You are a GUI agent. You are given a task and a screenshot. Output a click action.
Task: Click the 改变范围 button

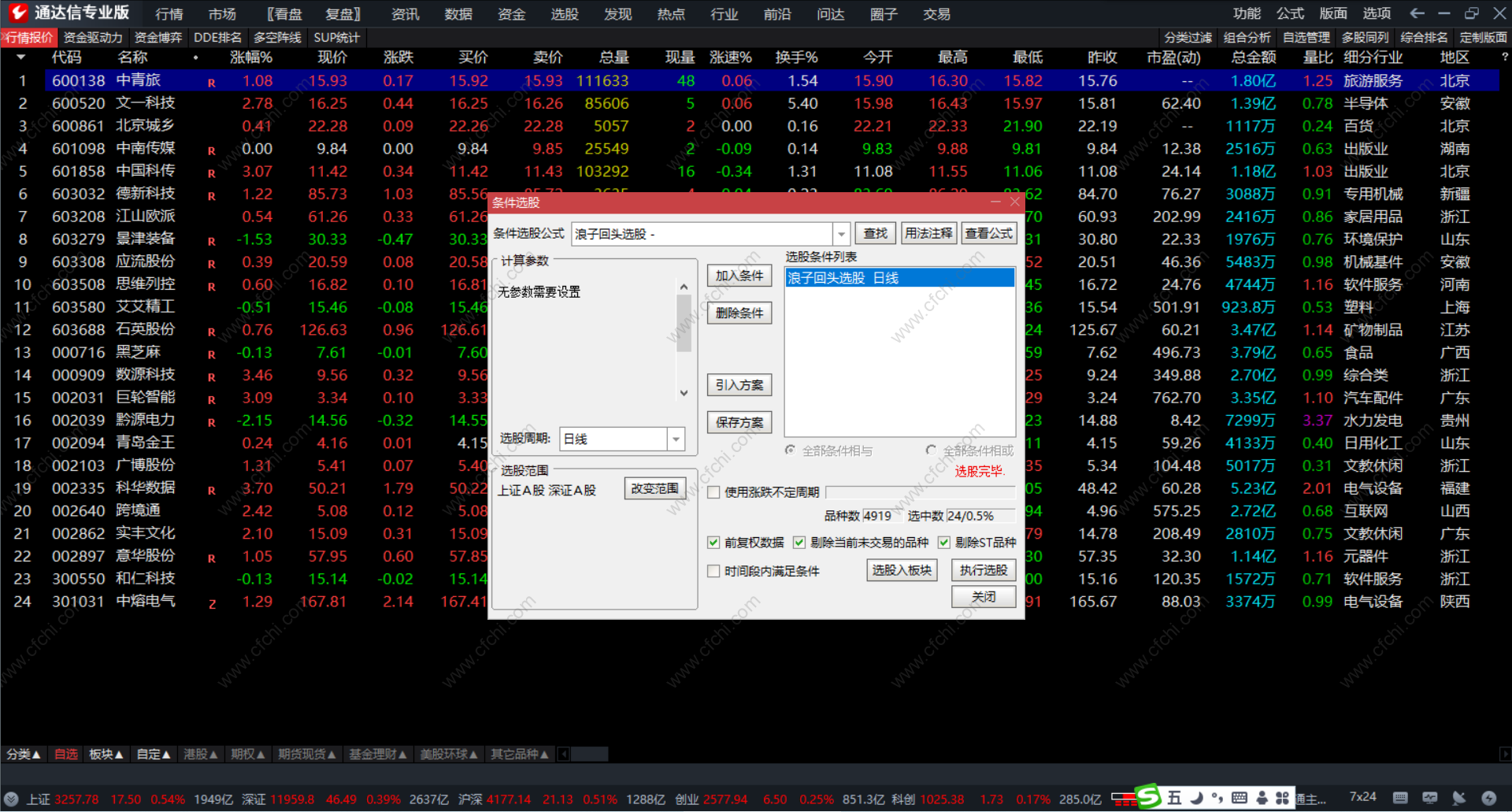(x=654, y=488)
